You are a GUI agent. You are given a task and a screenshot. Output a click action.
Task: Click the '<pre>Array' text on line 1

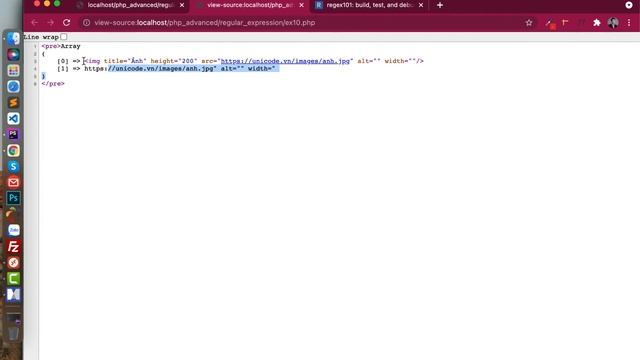(61, 46)
